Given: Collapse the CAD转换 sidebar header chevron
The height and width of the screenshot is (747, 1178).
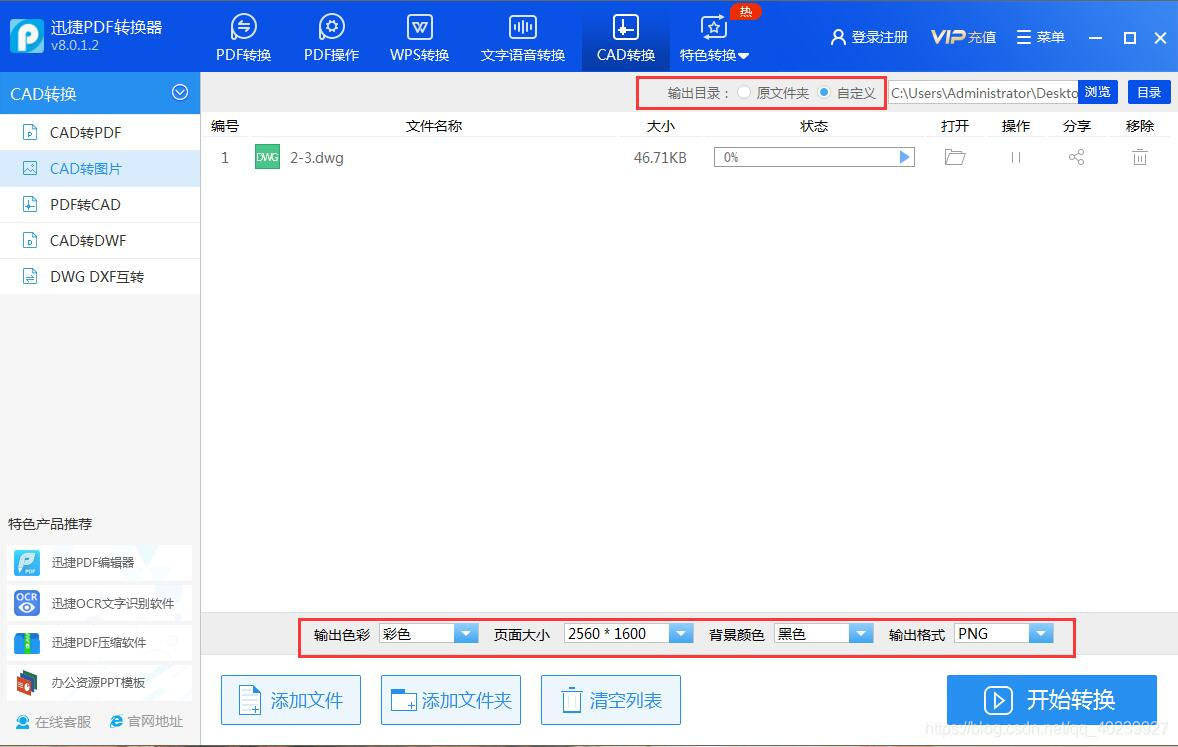Looking at the screenshot, I should point(180,92).
